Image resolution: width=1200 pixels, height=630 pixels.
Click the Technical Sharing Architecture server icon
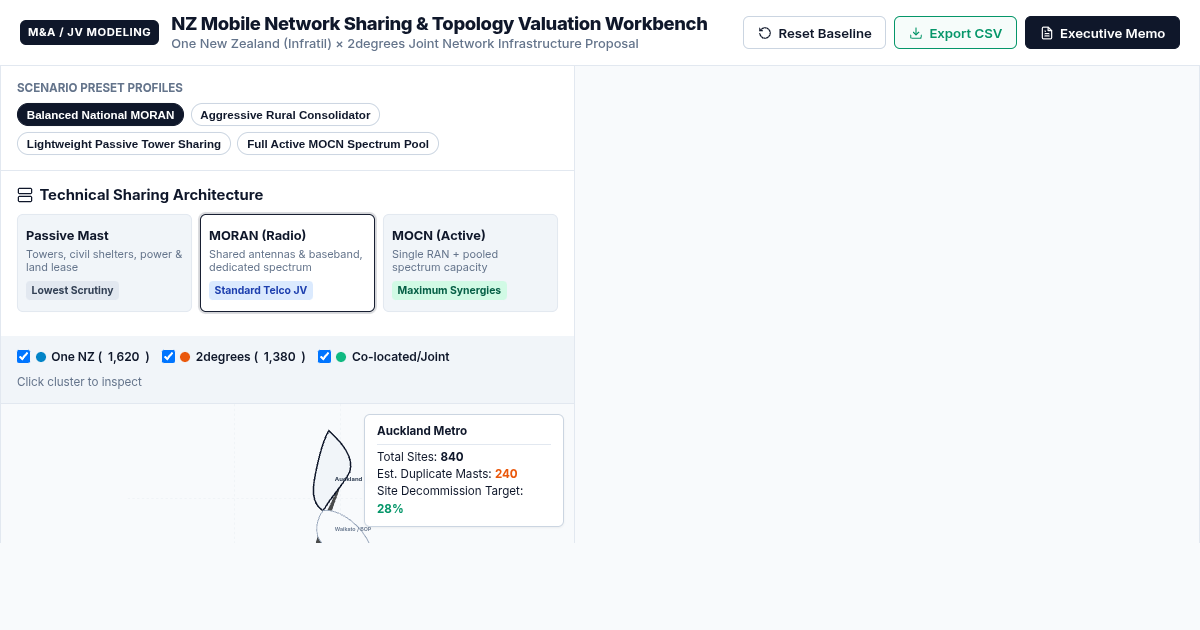click(25, 195)
